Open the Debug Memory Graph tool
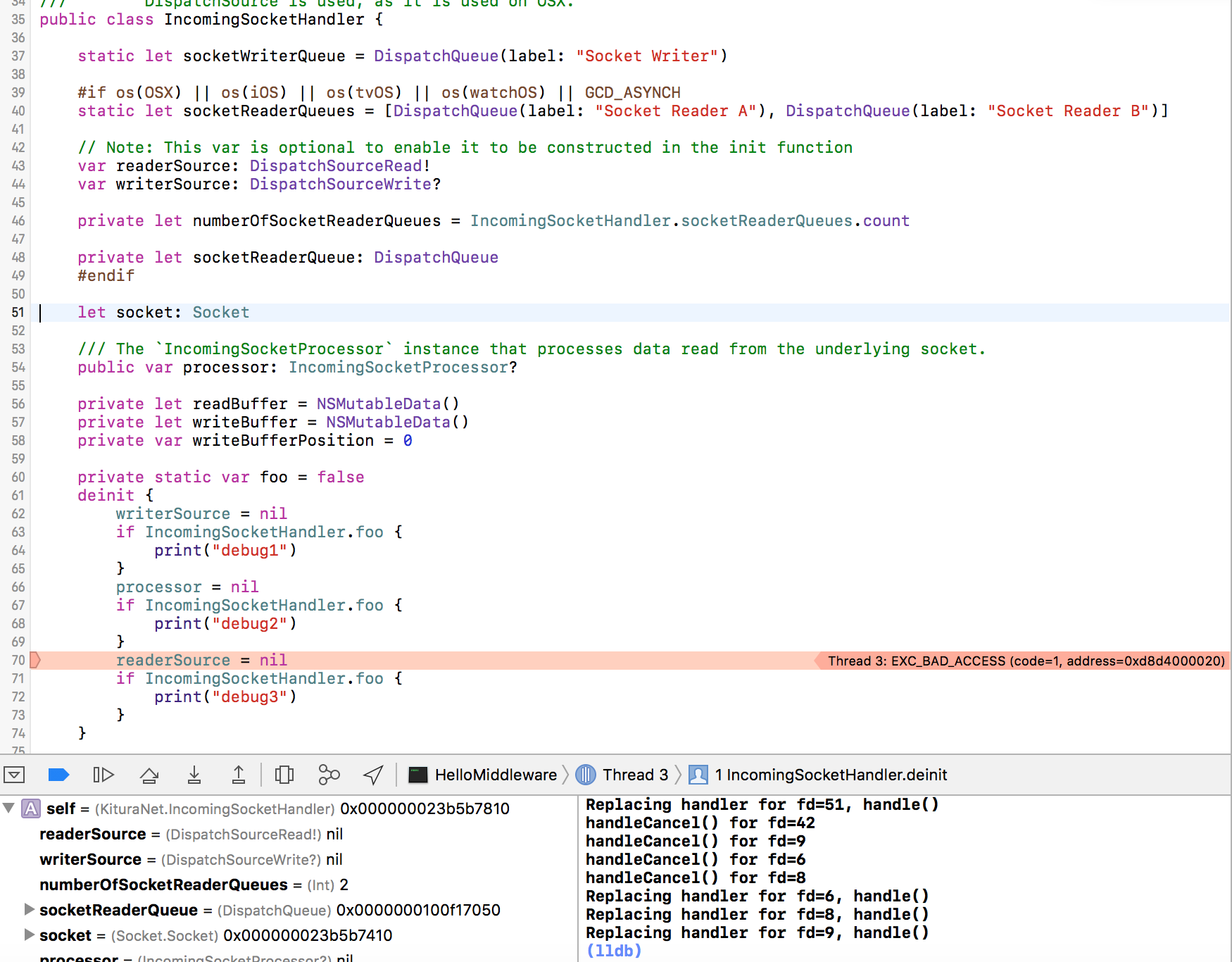The width and height of the screenshot is (1232, 962). pyautogui.click(x=329, y=775)
